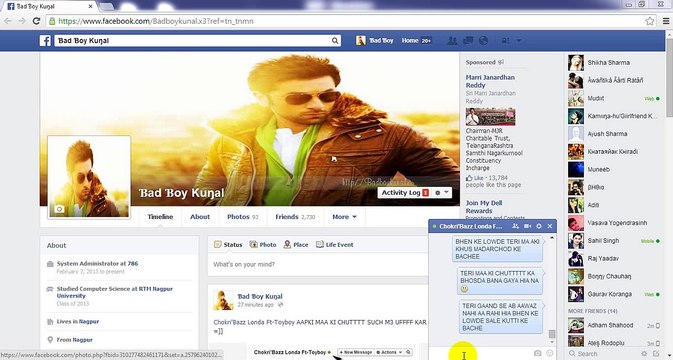Open Join My Dell Rewards ad link
The width and height of the screenshot is (673, 360).
[x=484, y=207]
